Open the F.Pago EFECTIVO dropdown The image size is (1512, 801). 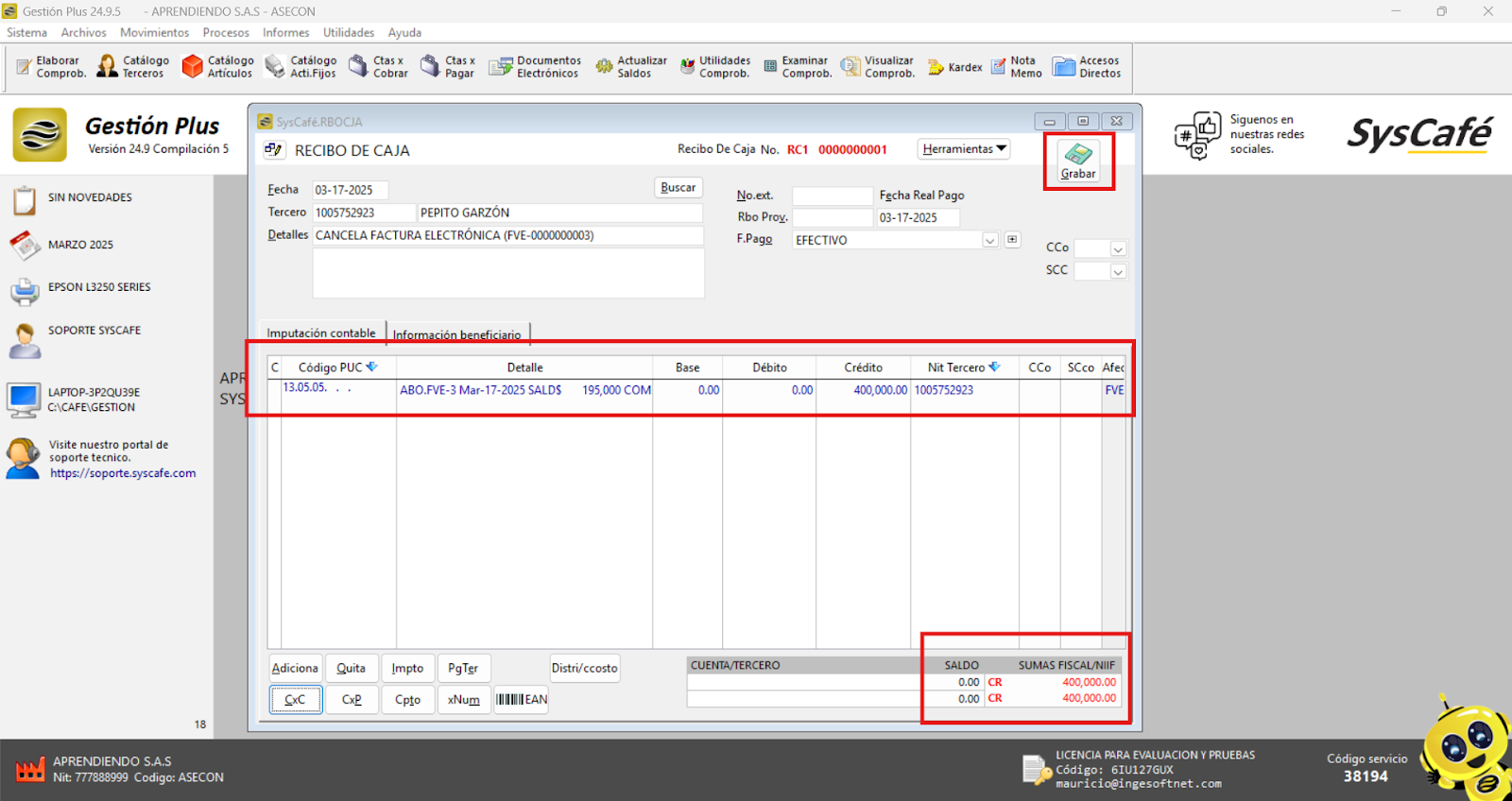(x=989, y=241)
